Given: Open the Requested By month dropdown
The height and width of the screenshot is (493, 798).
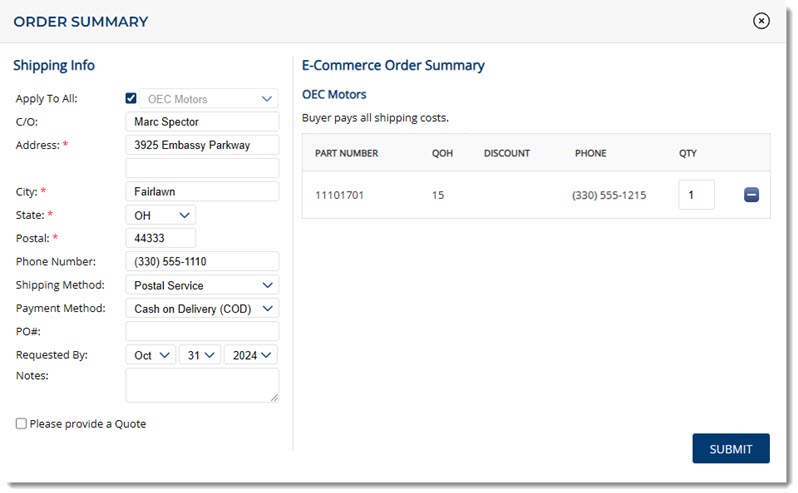Looking at the screenshot, I should (151, 355).
